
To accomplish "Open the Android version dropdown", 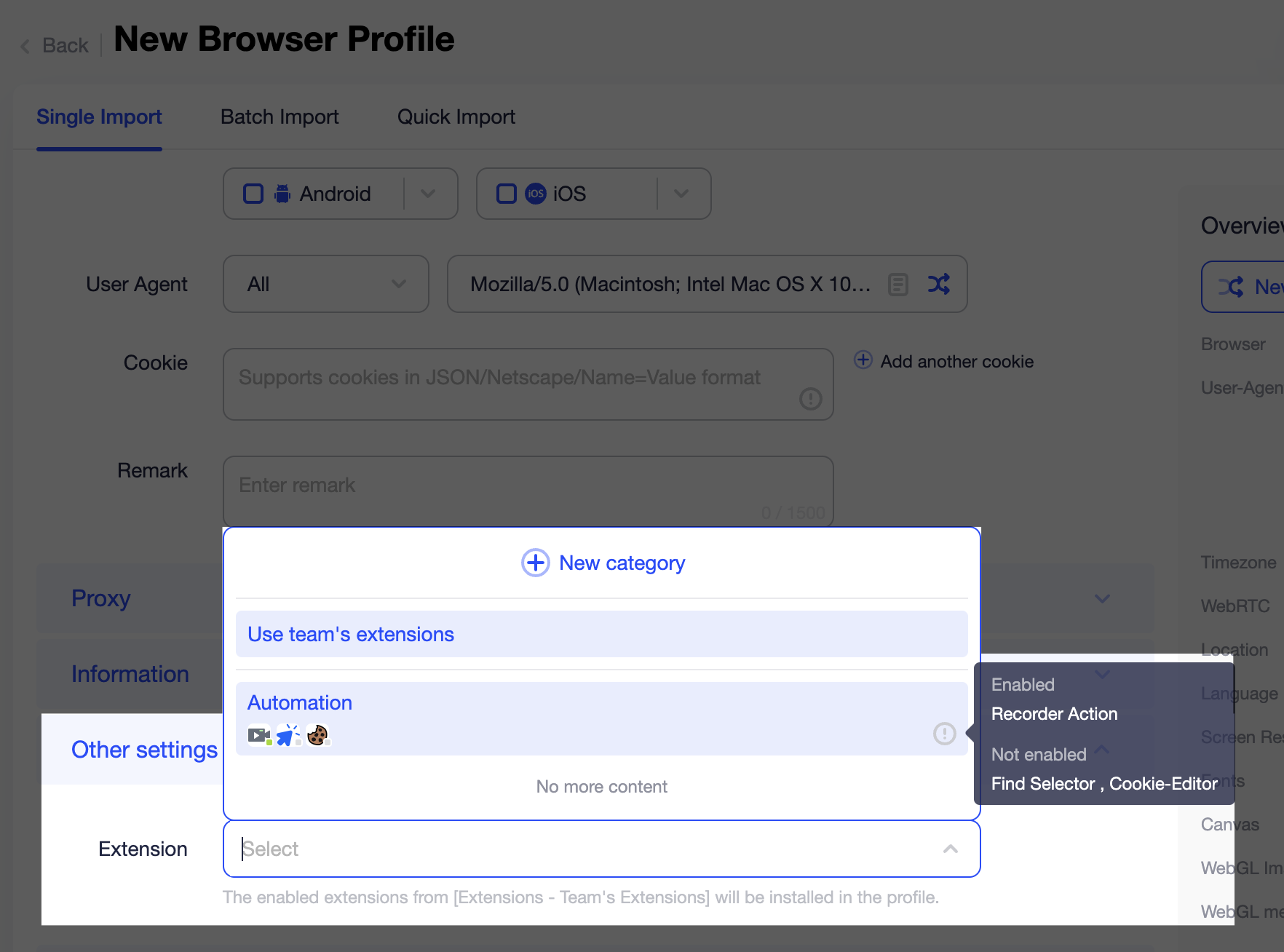I will (428, 193).
